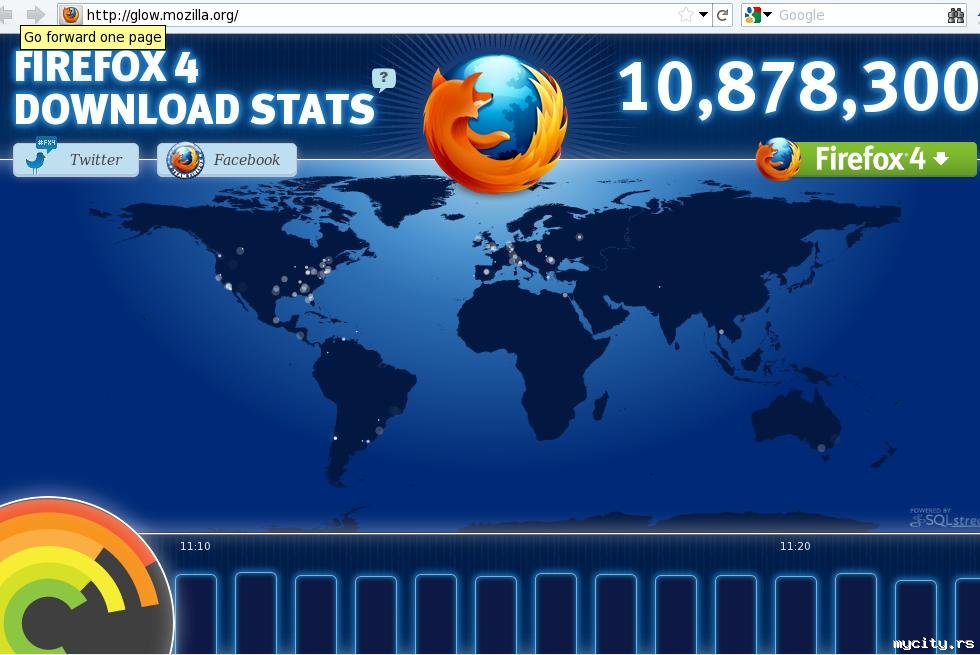Download Firefox 4 via green button

pyautogui.click(x=882, y=159)
